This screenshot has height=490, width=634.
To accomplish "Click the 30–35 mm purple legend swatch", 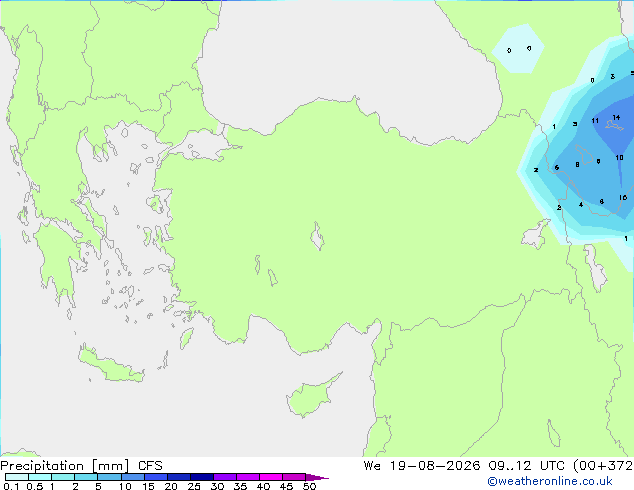I will click(225, 477).
